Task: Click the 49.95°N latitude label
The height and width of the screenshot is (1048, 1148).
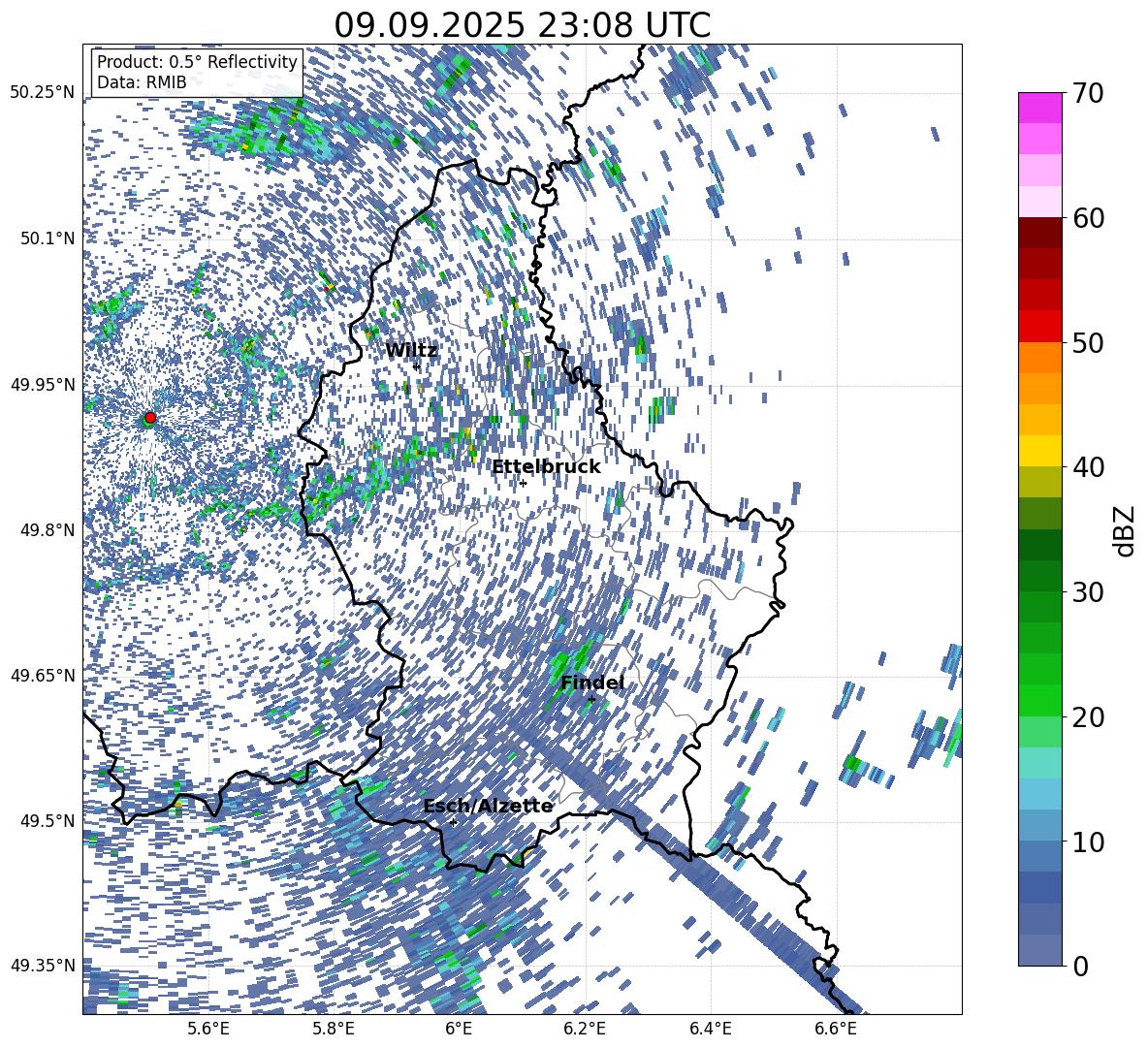Action: [43, 384]
